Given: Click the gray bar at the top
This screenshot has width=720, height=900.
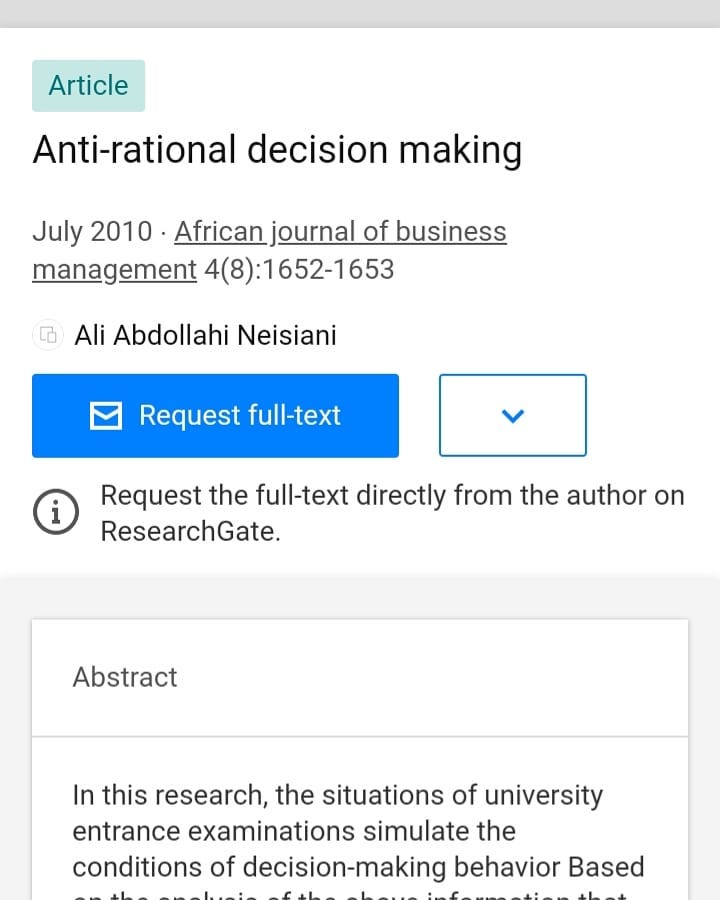Looking at the screenshot, I should tap(360, 13).
